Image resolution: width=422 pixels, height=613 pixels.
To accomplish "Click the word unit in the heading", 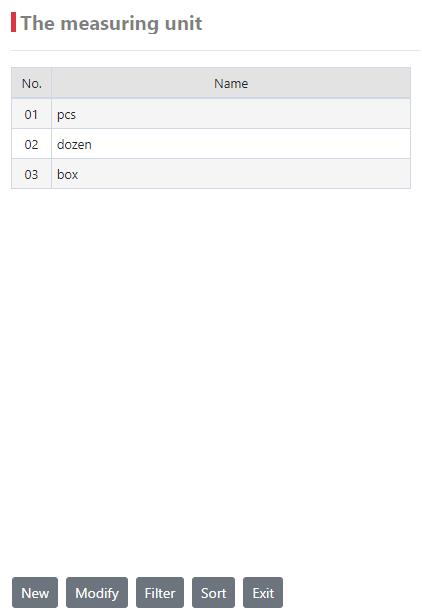I will 183,23.
